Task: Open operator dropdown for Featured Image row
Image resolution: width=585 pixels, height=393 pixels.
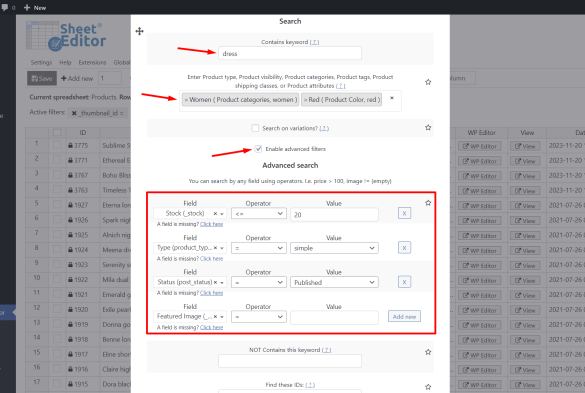Action: click(259, 316)
